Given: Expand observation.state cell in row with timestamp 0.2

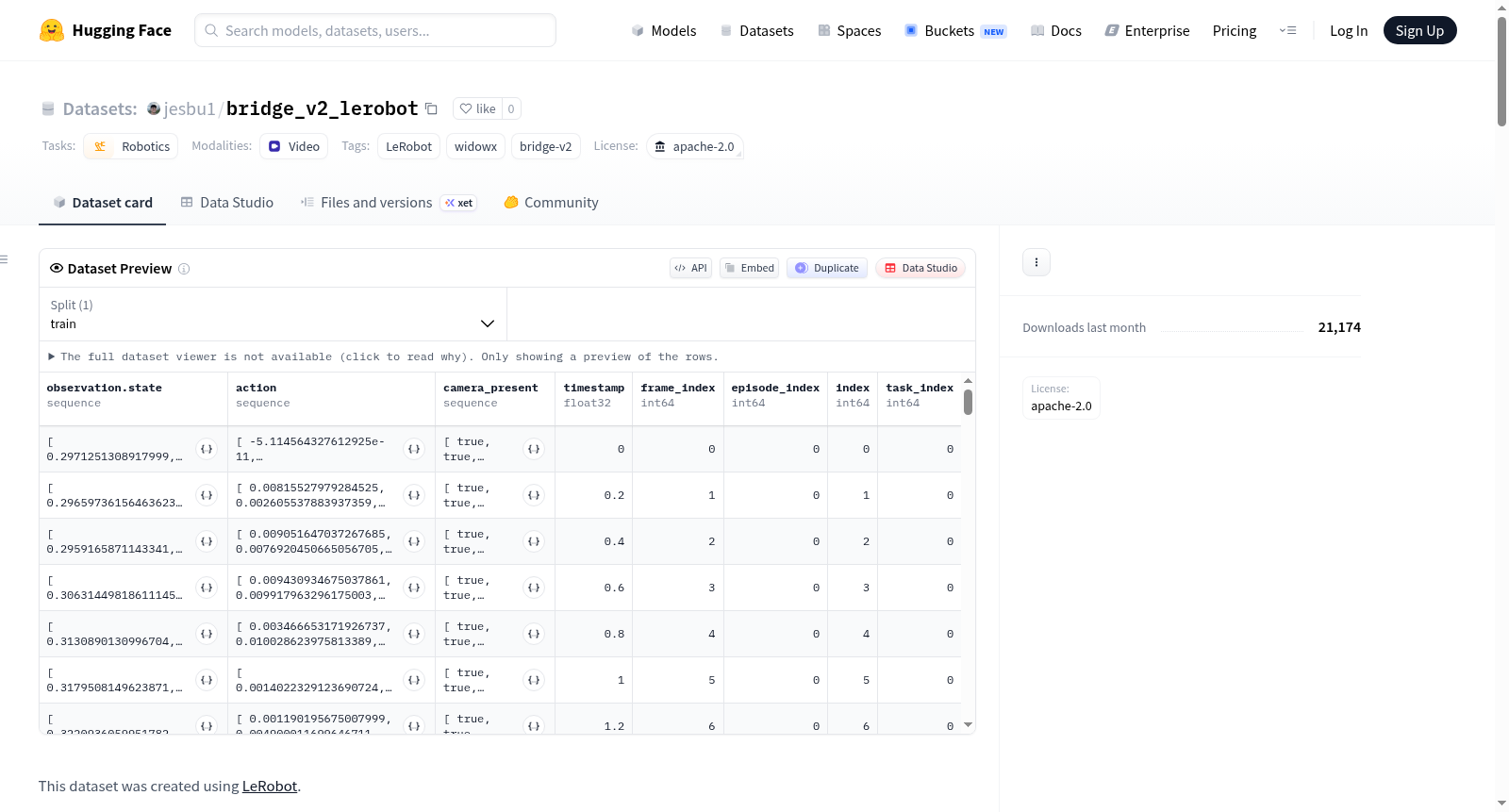Looking at the screenshot, I should click(x=207, y=495).
